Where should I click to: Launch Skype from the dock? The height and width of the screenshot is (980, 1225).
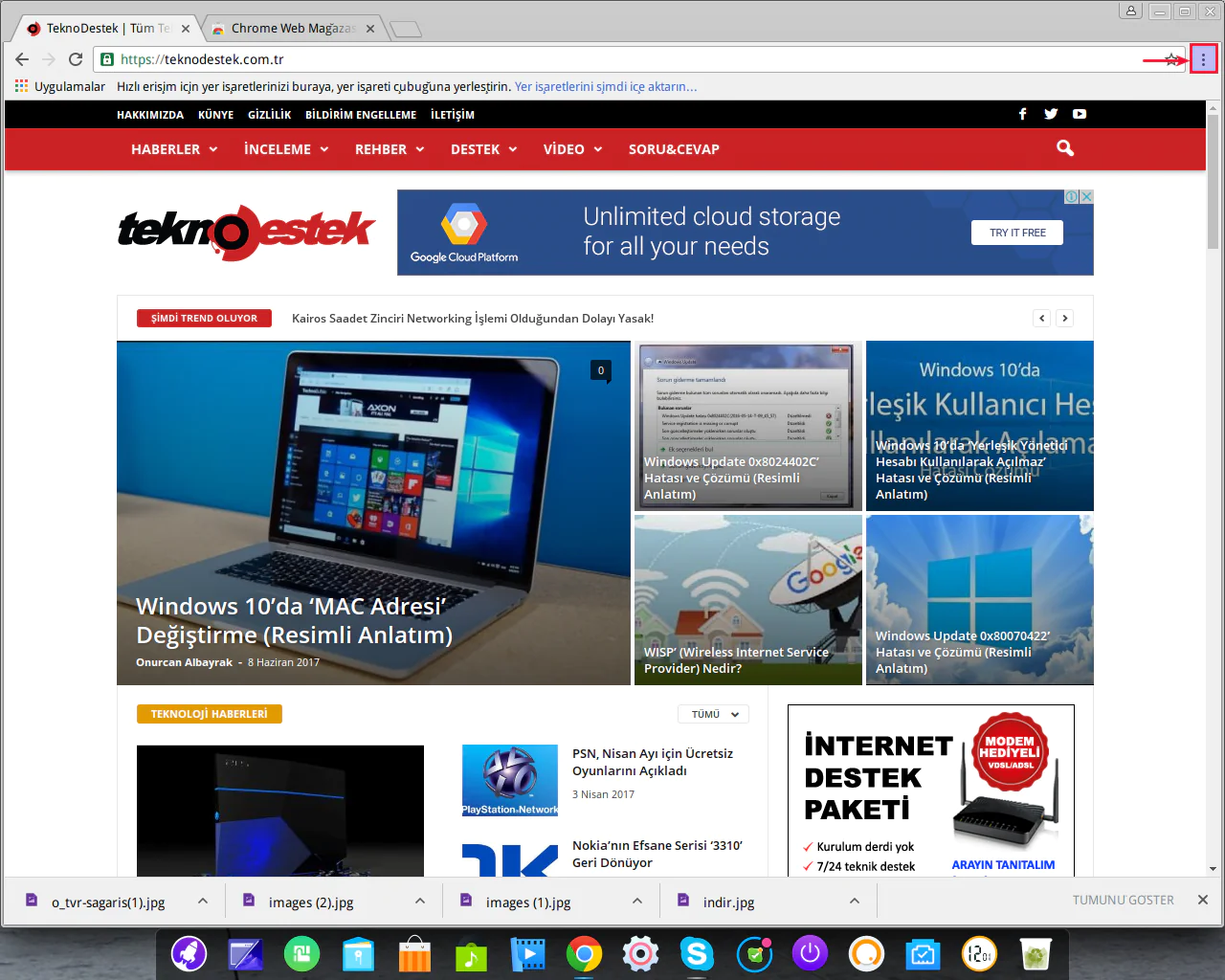point(697,954)
